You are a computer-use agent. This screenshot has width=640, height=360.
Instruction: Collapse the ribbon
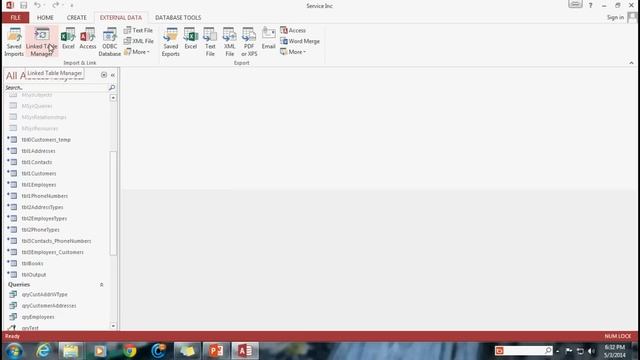tap(631, 63)
